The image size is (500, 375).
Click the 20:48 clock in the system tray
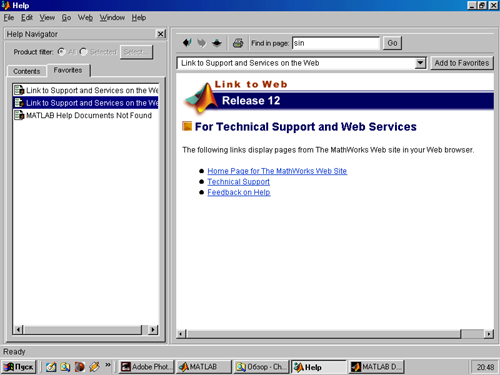[x=485, y=367]
